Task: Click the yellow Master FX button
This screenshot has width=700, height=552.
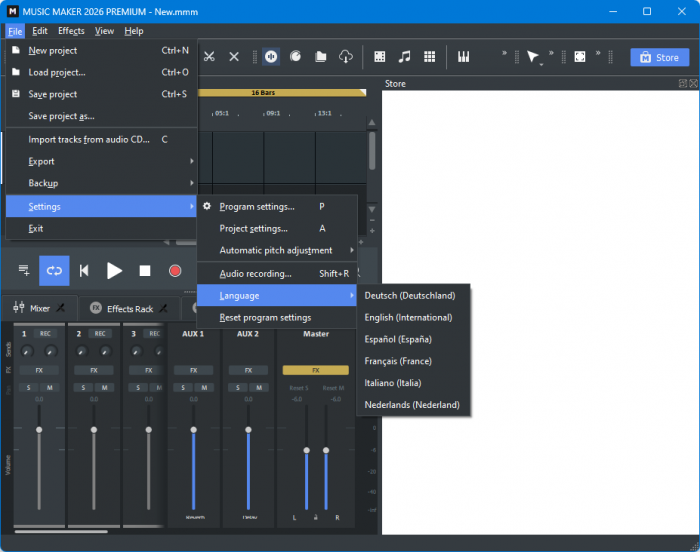Action: point(315,370)
